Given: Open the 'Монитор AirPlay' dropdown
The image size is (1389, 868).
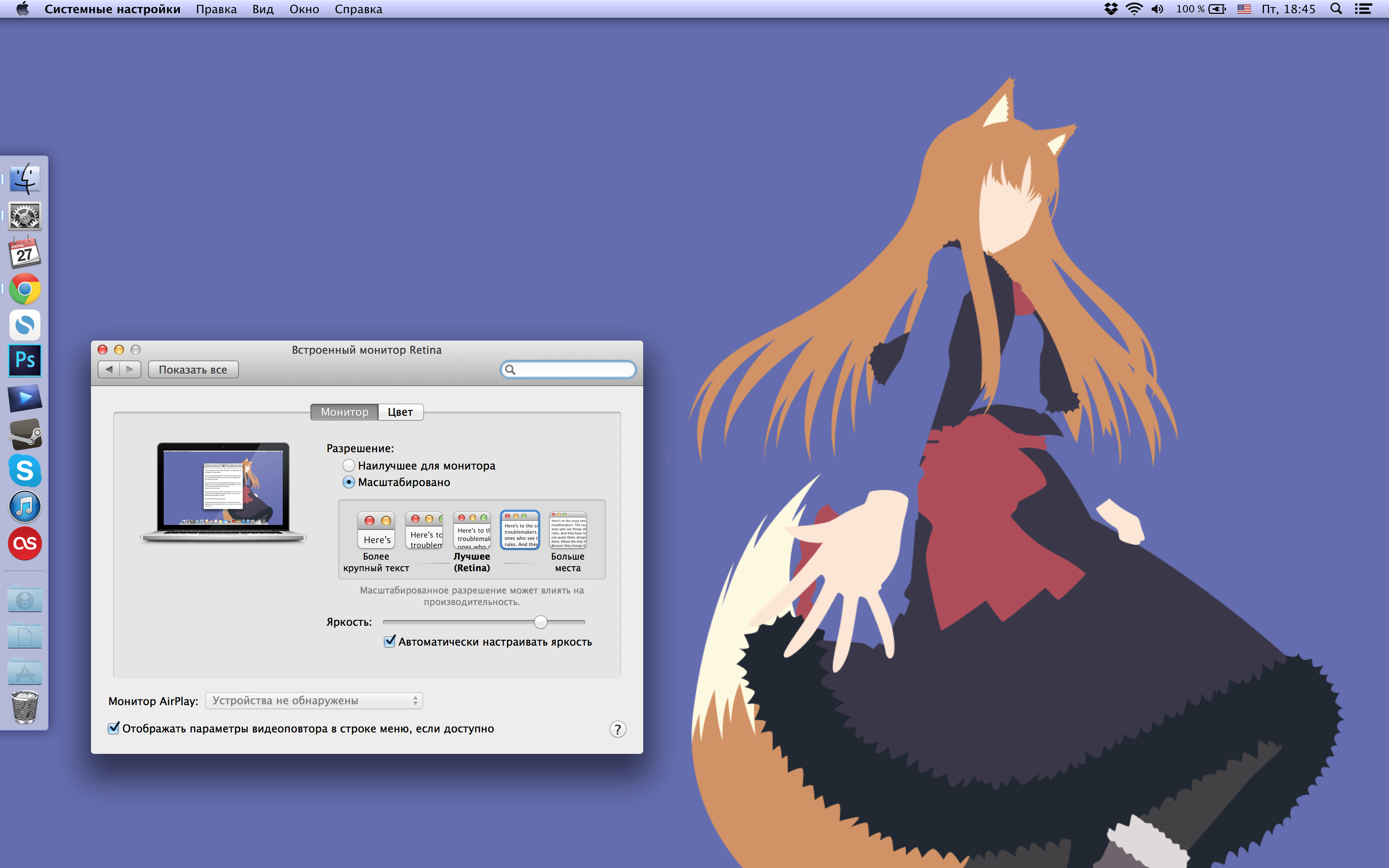Looking at the screenshot, I should (314, 700).
